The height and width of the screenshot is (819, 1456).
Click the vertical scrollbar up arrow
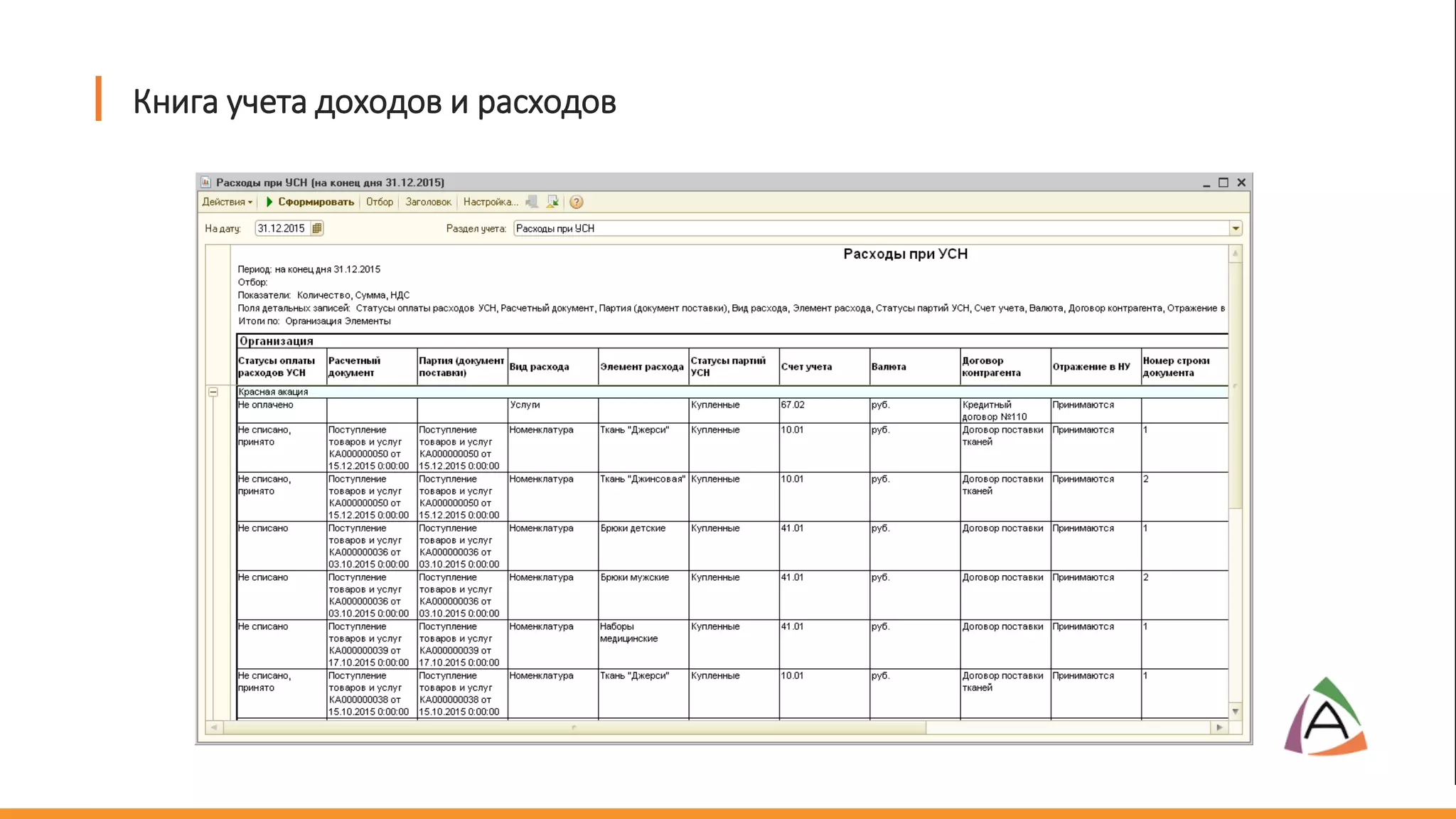click(1235, 254)
